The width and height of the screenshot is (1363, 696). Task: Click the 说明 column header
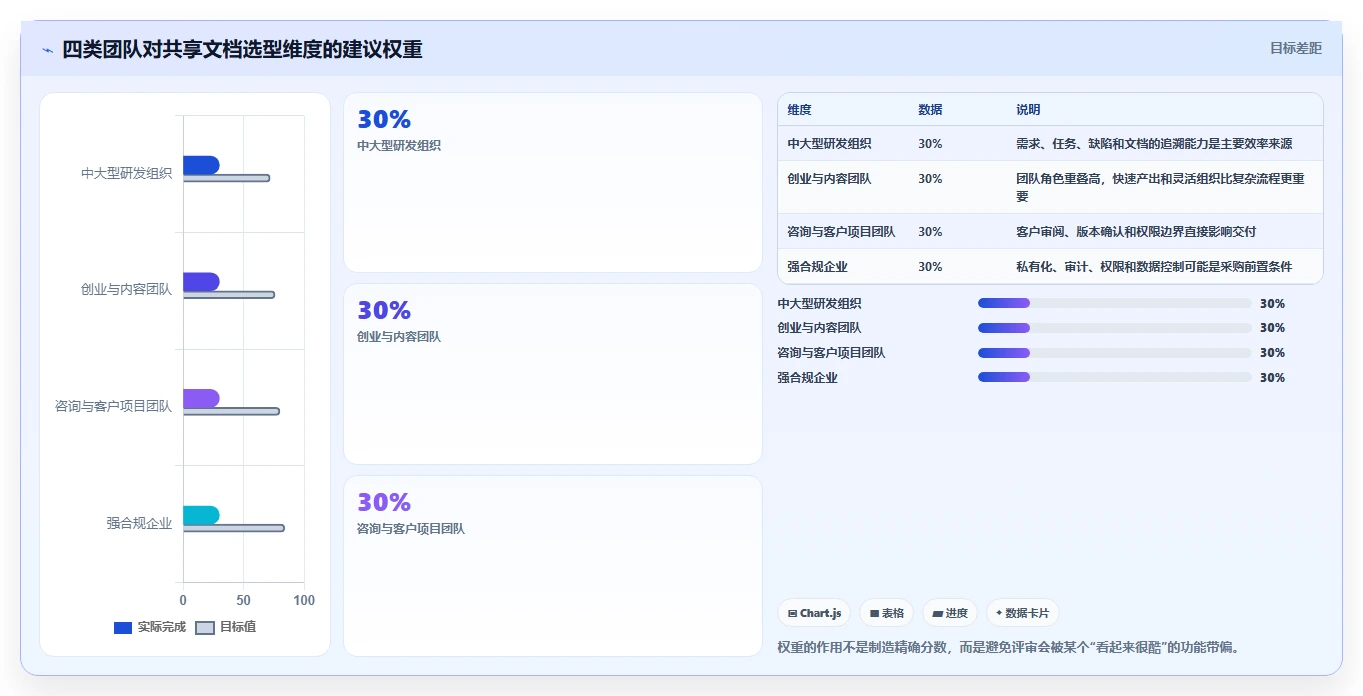pyautogui.click(x=1028, y=110)
